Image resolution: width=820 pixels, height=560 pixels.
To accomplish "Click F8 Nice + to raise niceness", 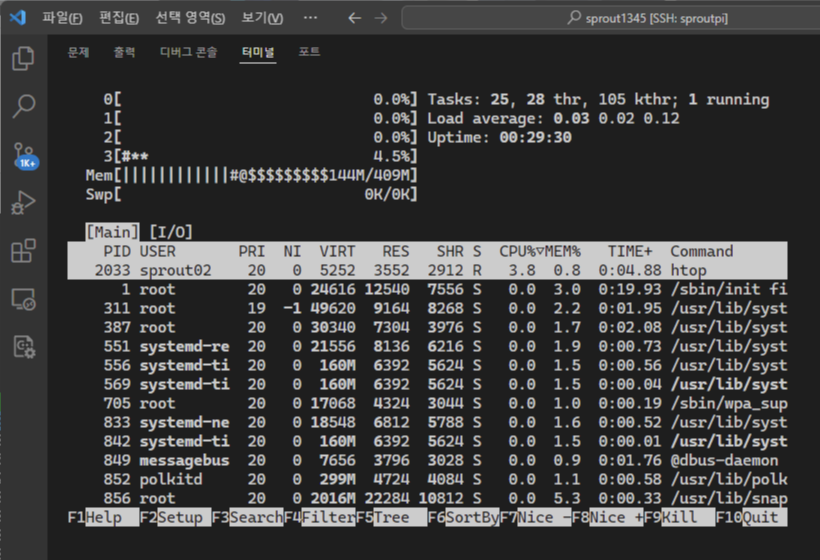I will click(x=608, y=518).
